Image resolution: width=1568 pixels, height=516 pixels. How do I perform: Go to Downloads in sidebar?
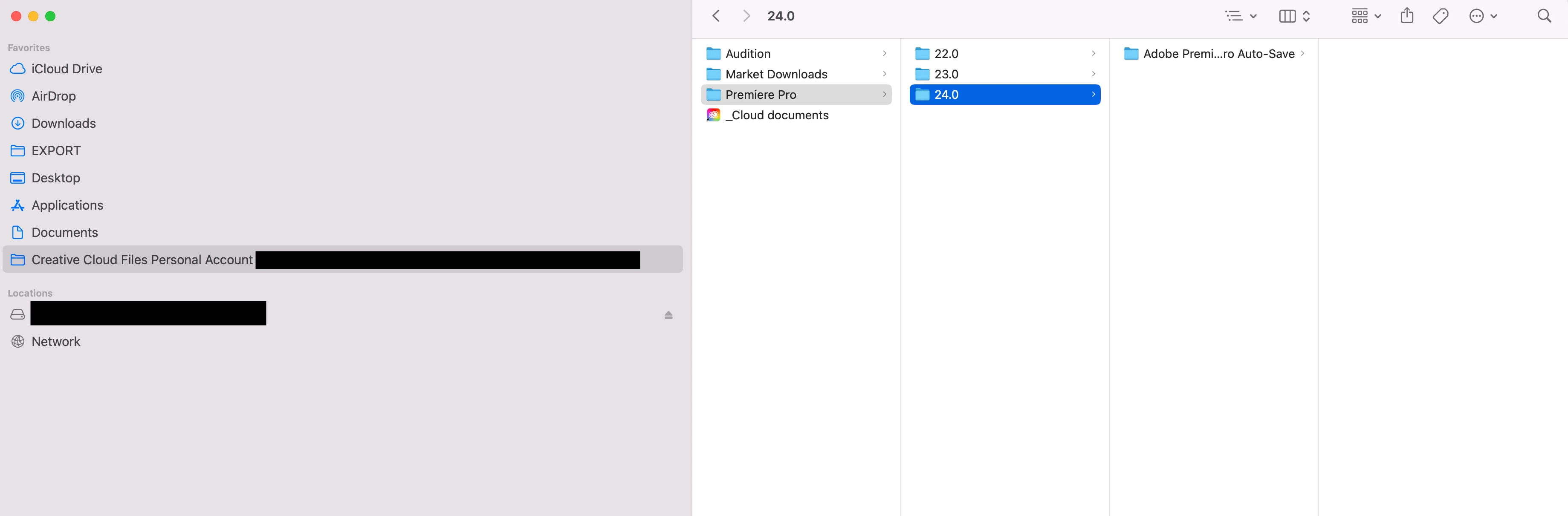[x=63, y=124]
